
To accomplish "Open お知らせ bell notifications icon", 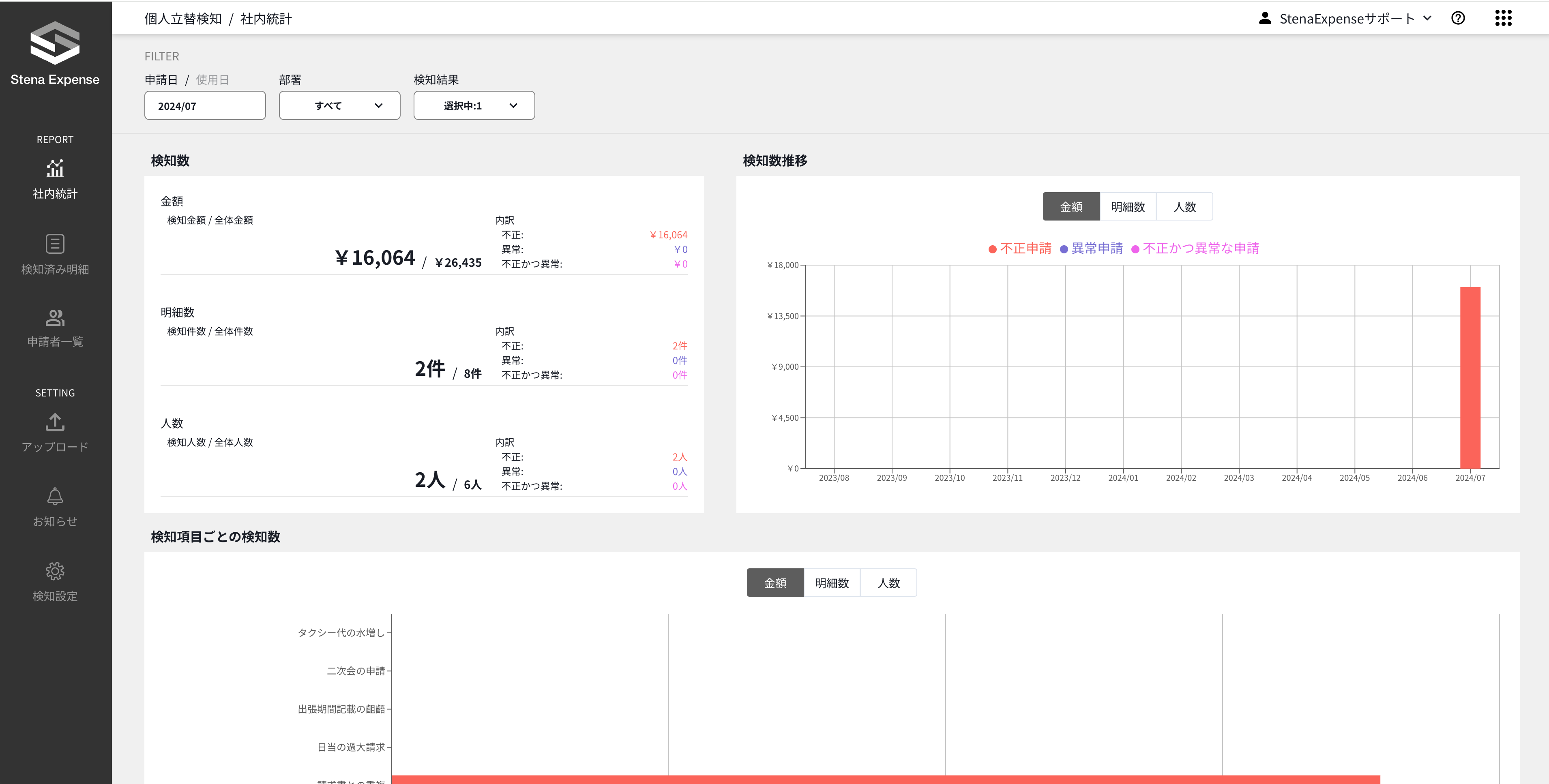I will pyautogui.click(x=55, y=497).
